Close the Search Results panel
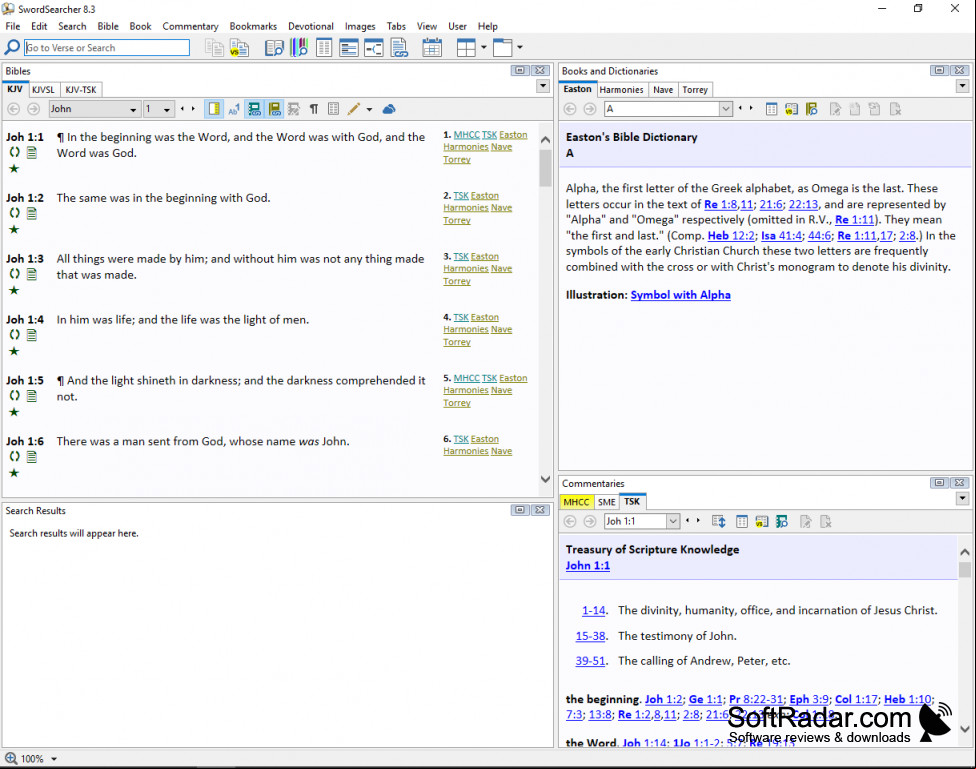The width and height of the screenshot is (976, 769). click(540, 510)
